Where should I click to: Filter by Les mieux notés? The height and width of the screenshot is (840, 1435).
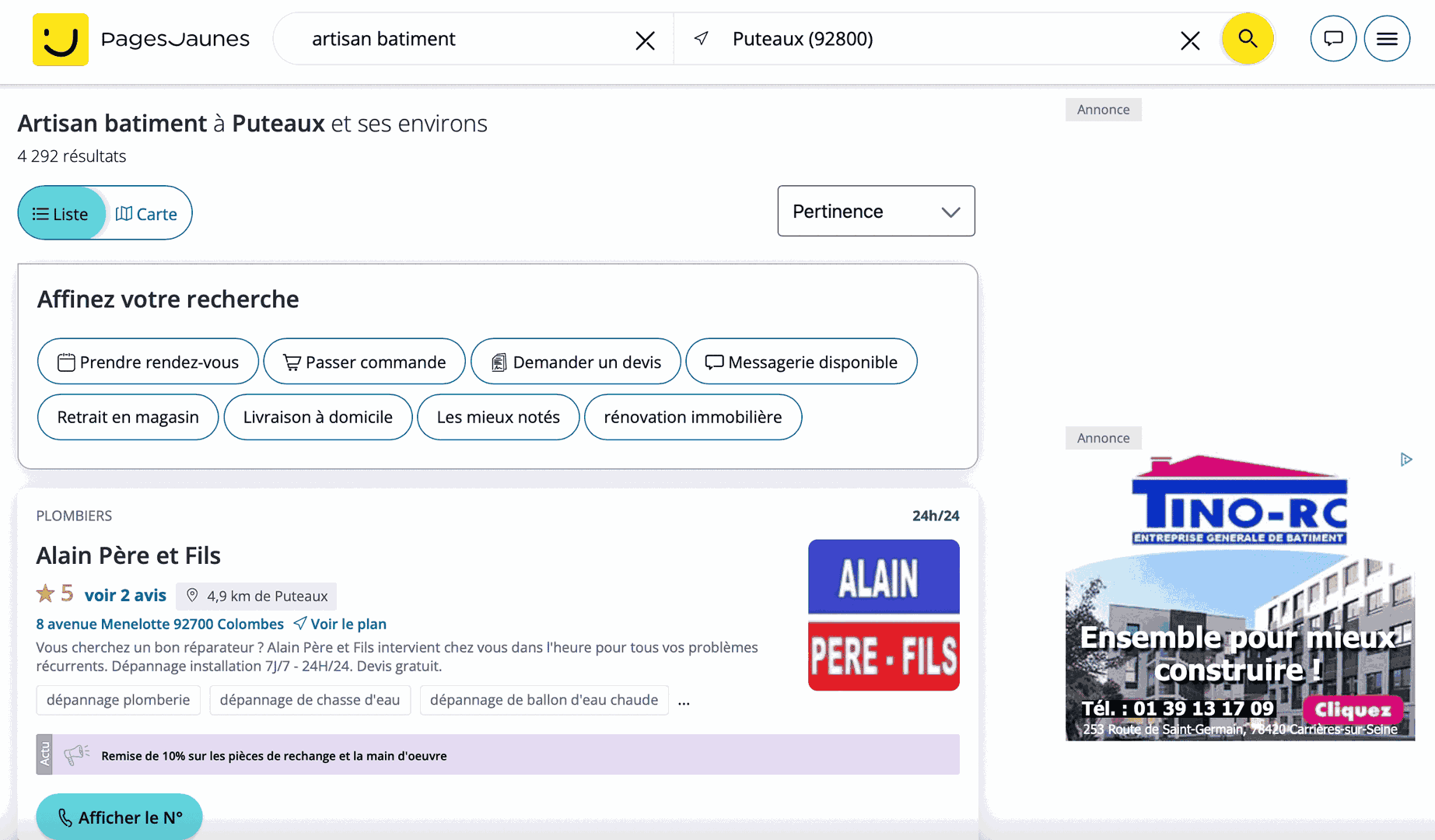[x=498, y=417]
